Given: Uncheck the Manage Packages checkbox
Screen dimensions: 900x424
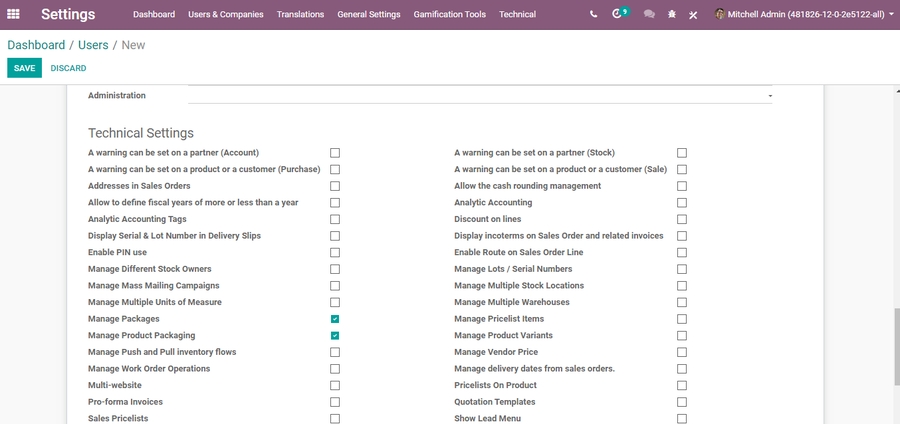Looking at the screenshot, I should (x=335, y=319).
